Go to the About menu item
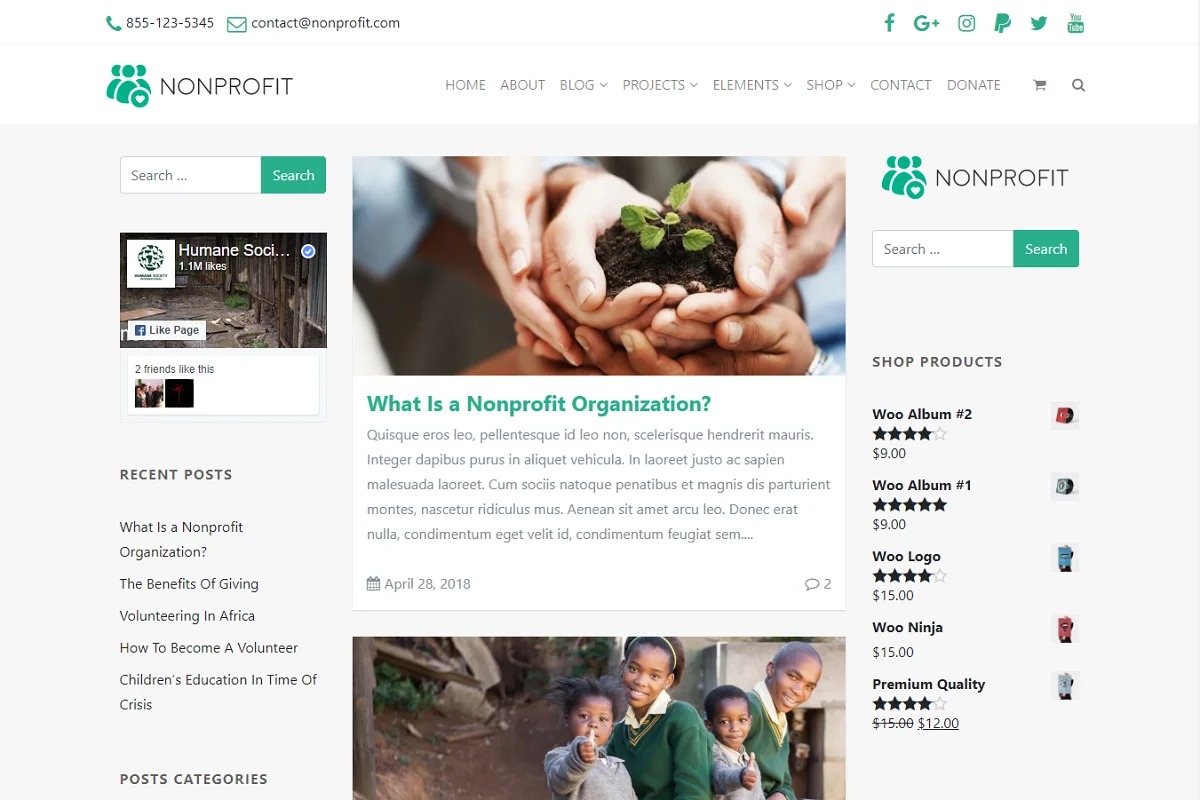 pos(522,85)
